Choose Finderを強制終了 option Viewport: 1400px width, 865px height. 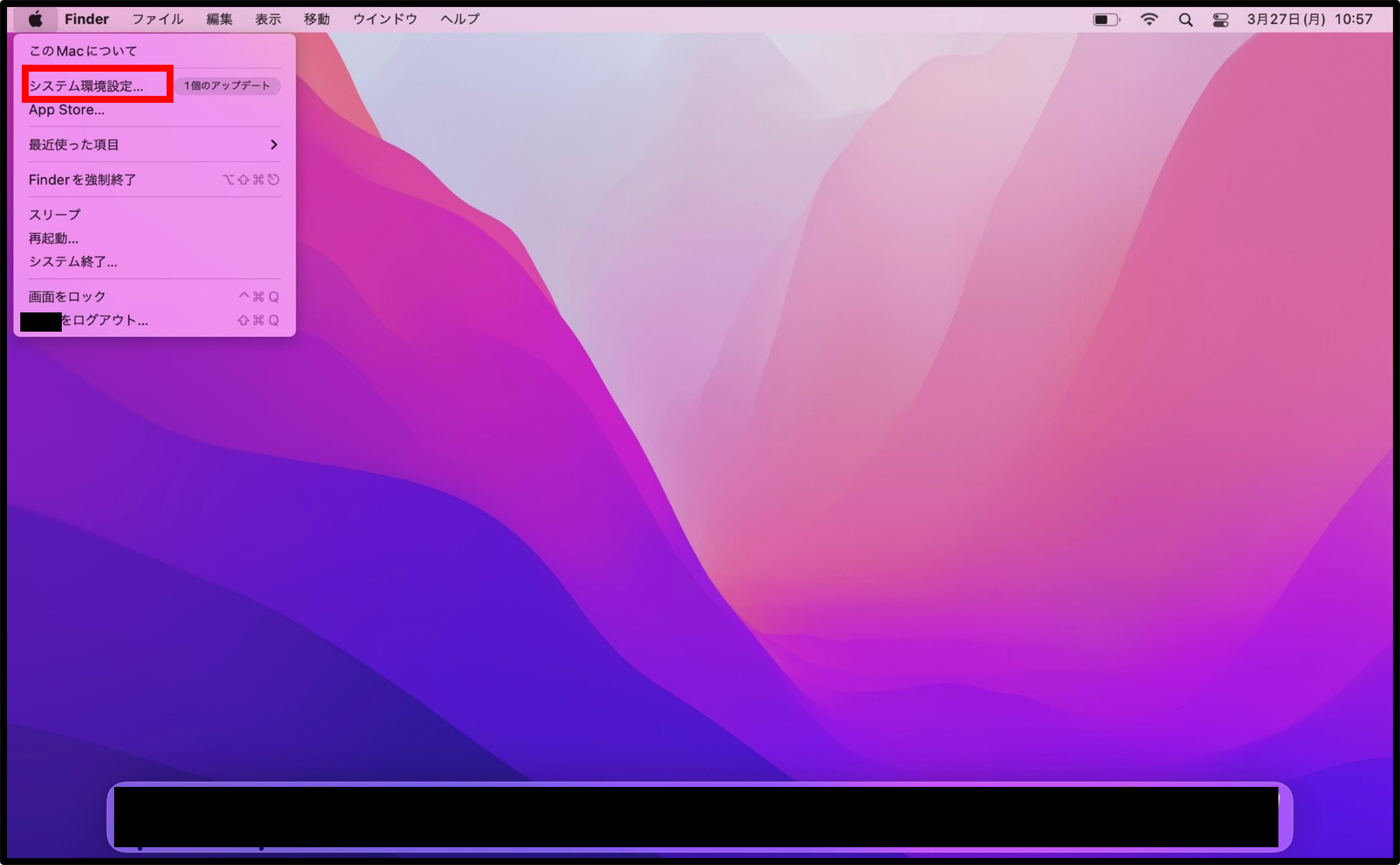83,179
